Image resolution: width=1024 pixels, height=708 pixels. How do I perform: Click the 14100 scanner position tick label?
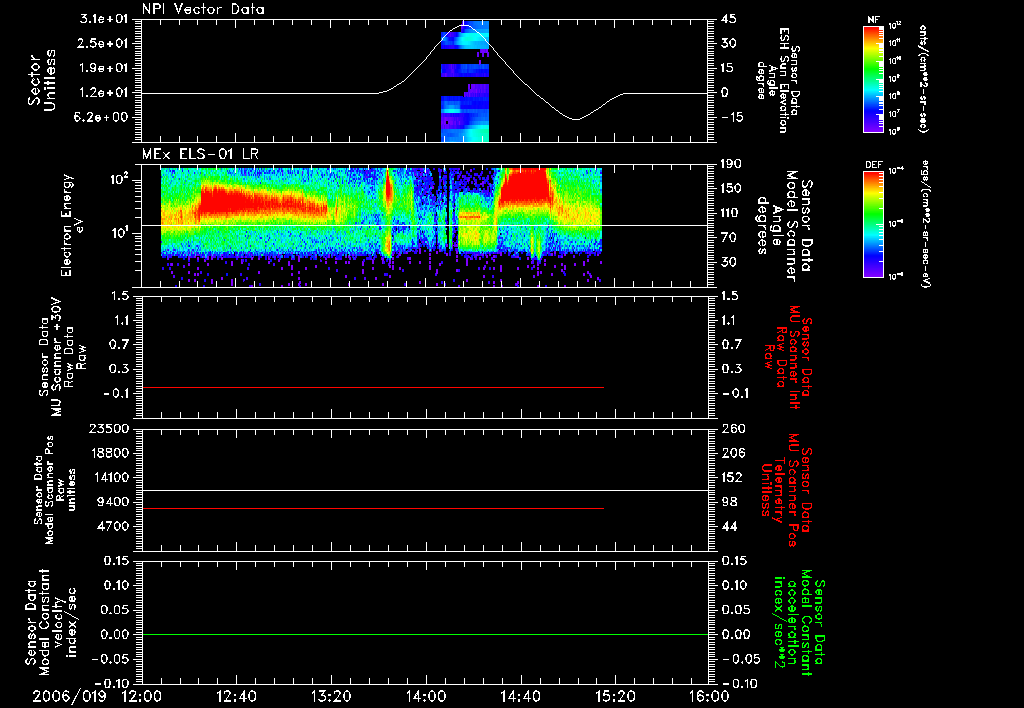point(109,477)
